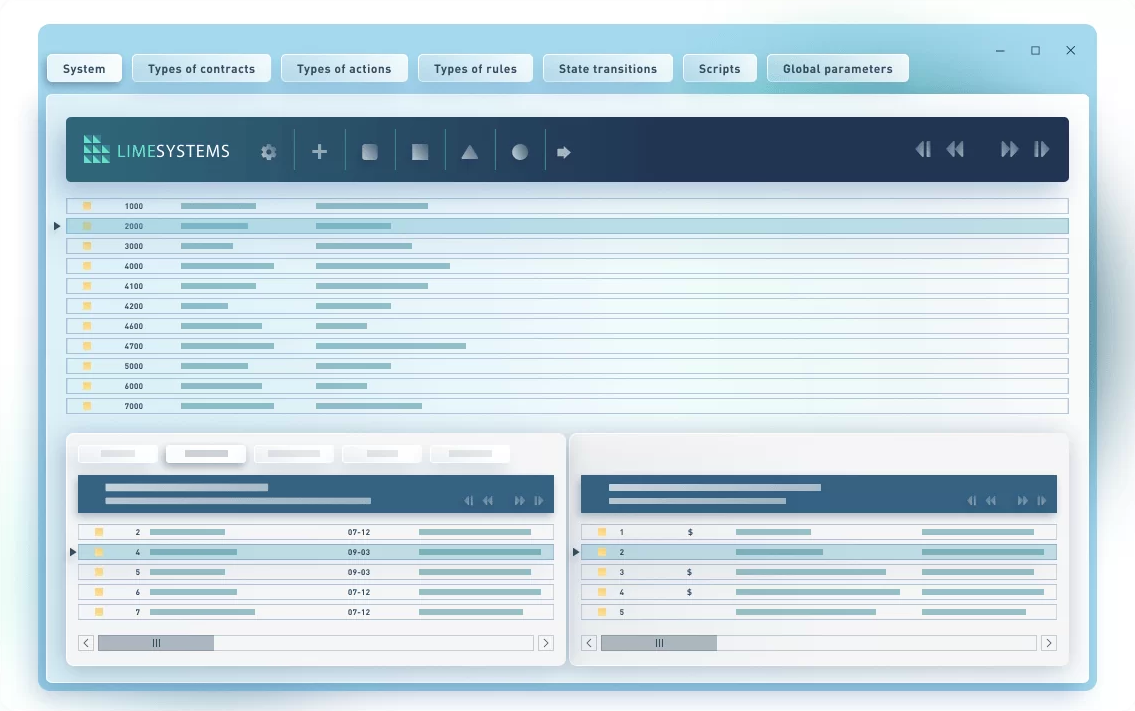Click the triangle toolbar icon

(x=470, y=152)
